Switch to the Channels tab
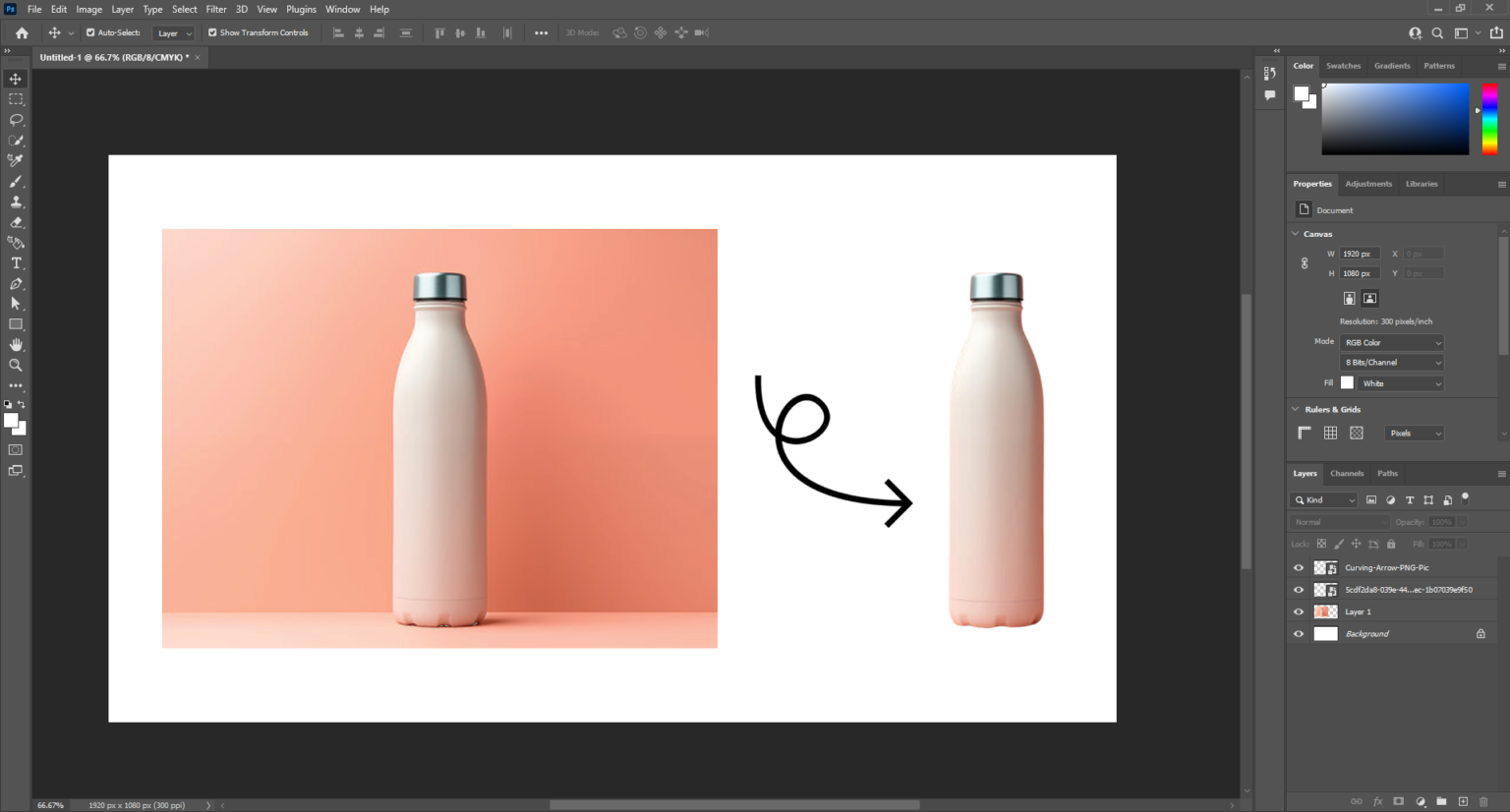 [x=1347, y=473]
